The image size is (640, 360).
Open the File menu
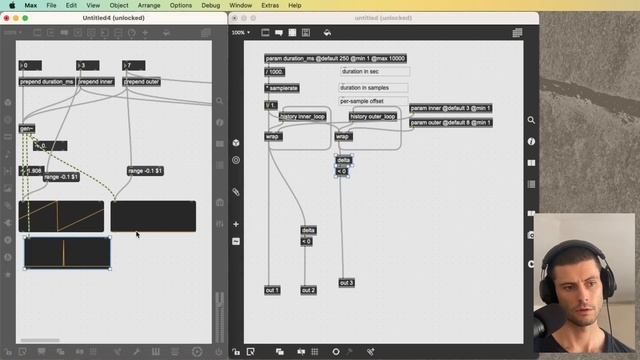pyautogui.click(x=51, y=5)
